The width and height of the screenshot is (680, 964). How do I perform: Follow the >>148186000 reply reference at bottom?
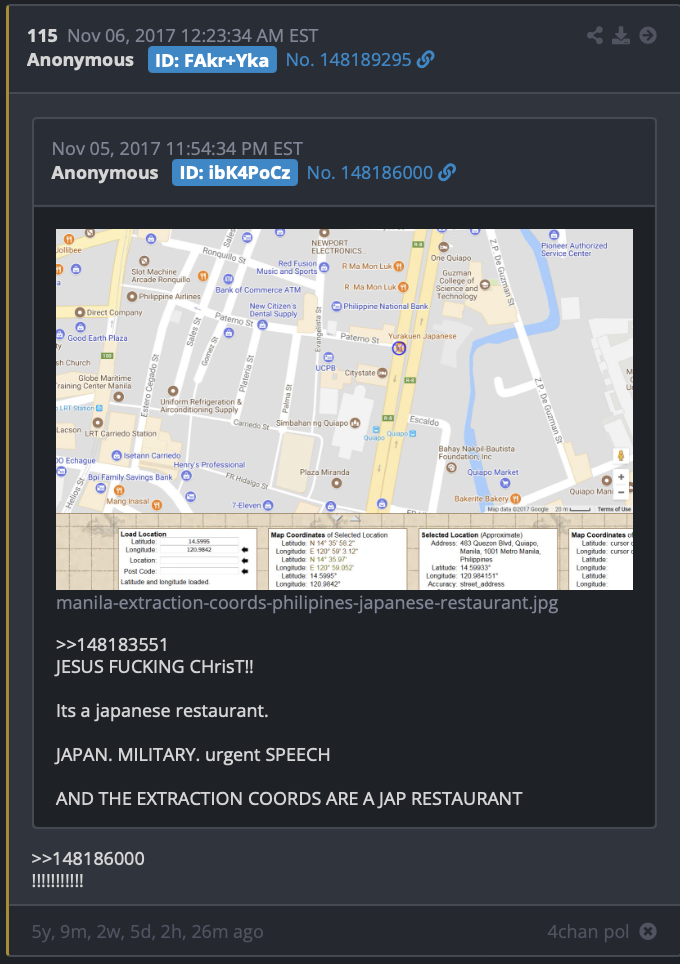coord(88,858)
